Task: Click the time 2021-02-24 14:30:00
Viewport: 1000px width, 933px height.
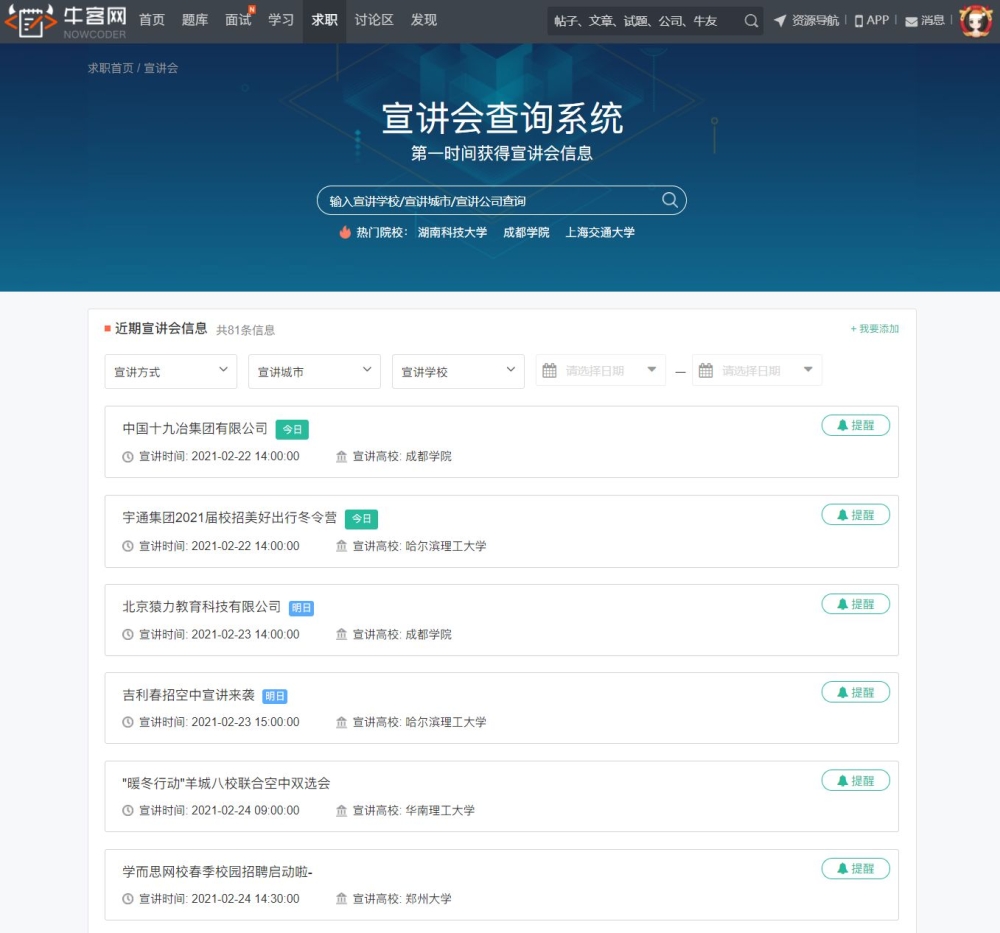Action: tap(246, 899)
